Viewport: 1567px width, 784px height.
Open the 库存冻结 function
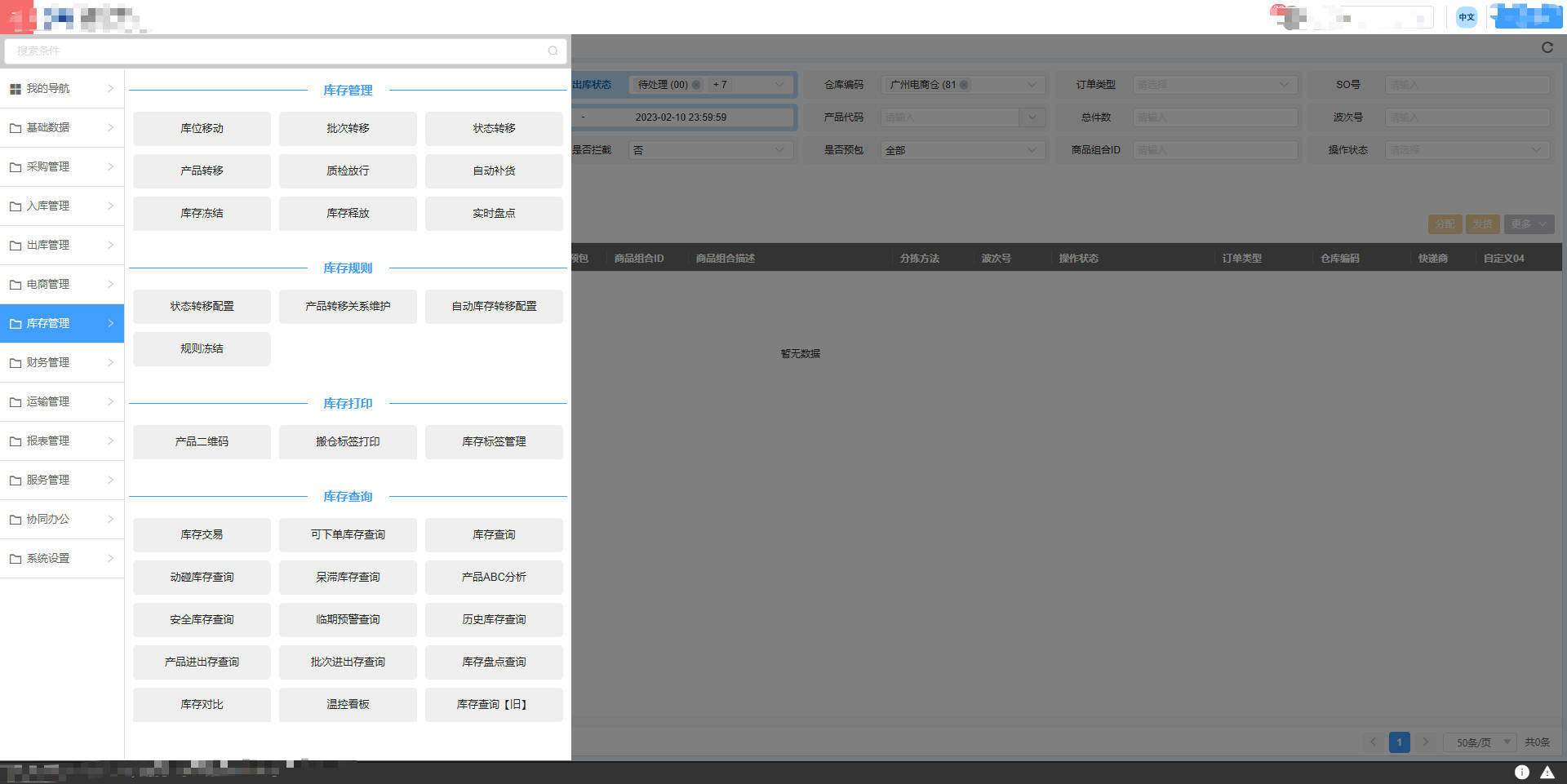coord(202,214)
